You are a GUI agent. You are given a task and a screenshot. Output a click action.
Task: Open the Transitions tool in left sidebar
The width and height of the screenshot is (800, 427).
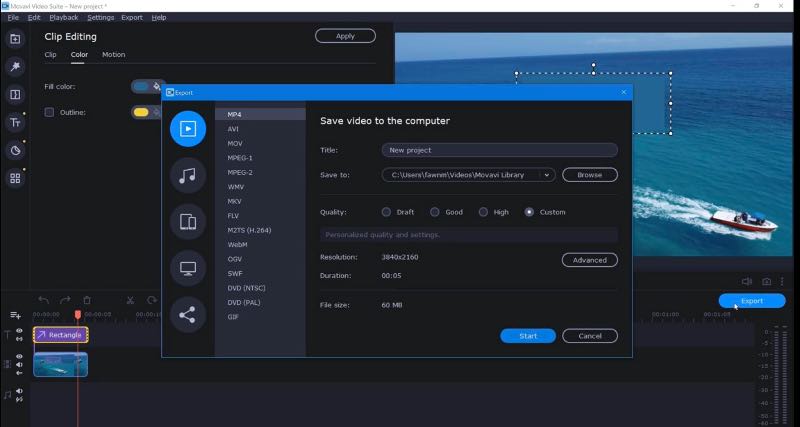point(15,95)
